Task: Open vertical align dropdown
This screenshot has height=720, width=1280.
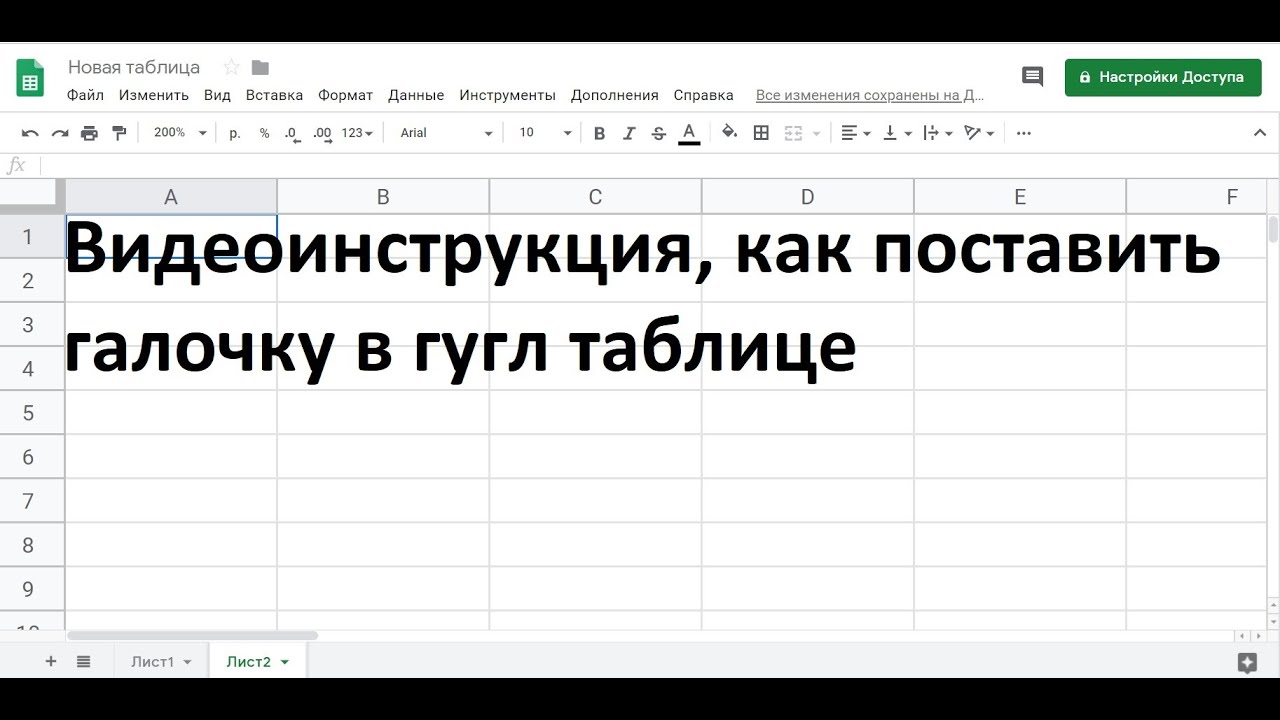Action: click(897, 133)
